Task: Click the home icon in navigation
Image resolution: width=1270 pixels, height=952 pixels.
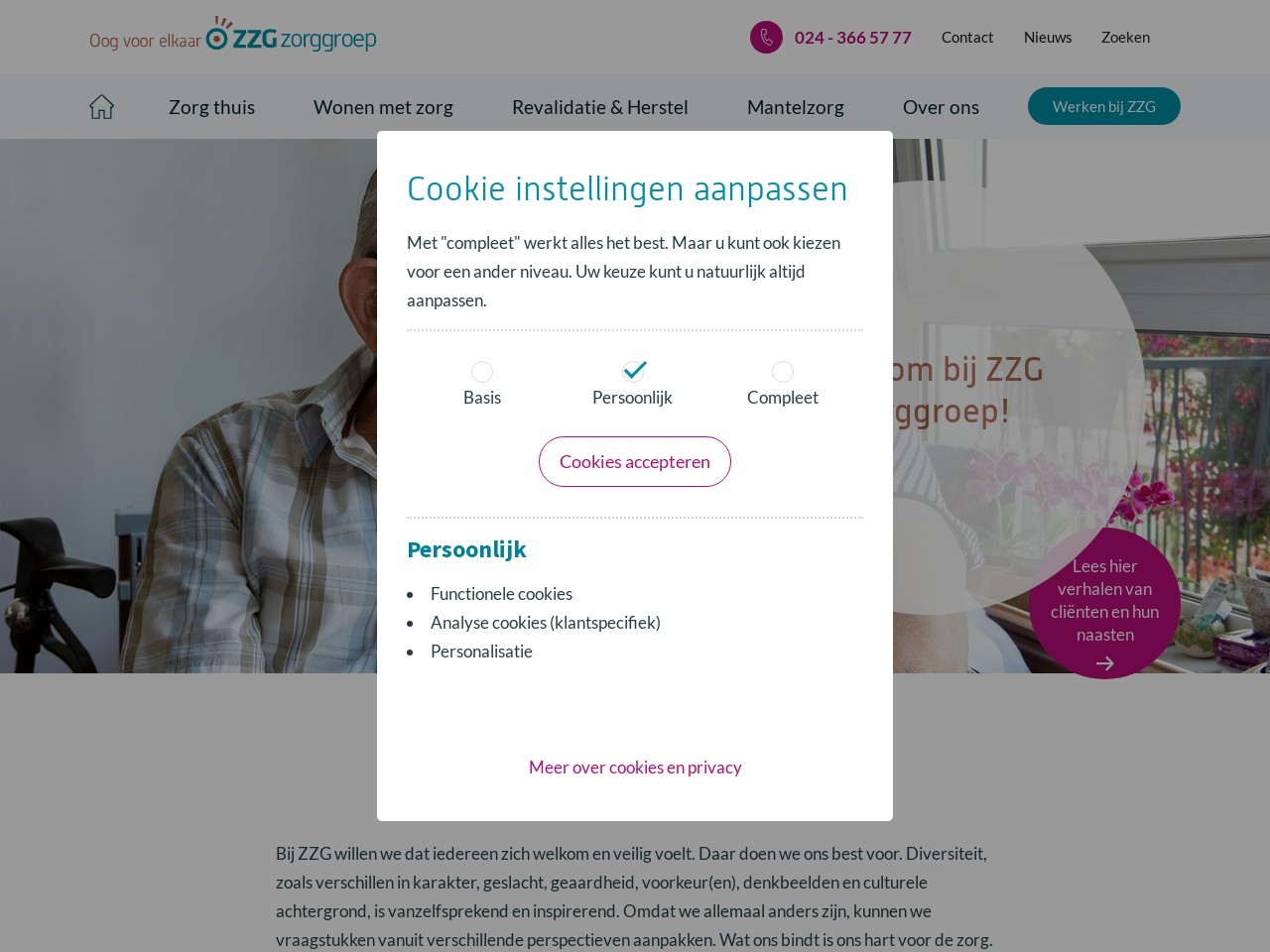Action: pyautogui.click(x=101, y=107)
